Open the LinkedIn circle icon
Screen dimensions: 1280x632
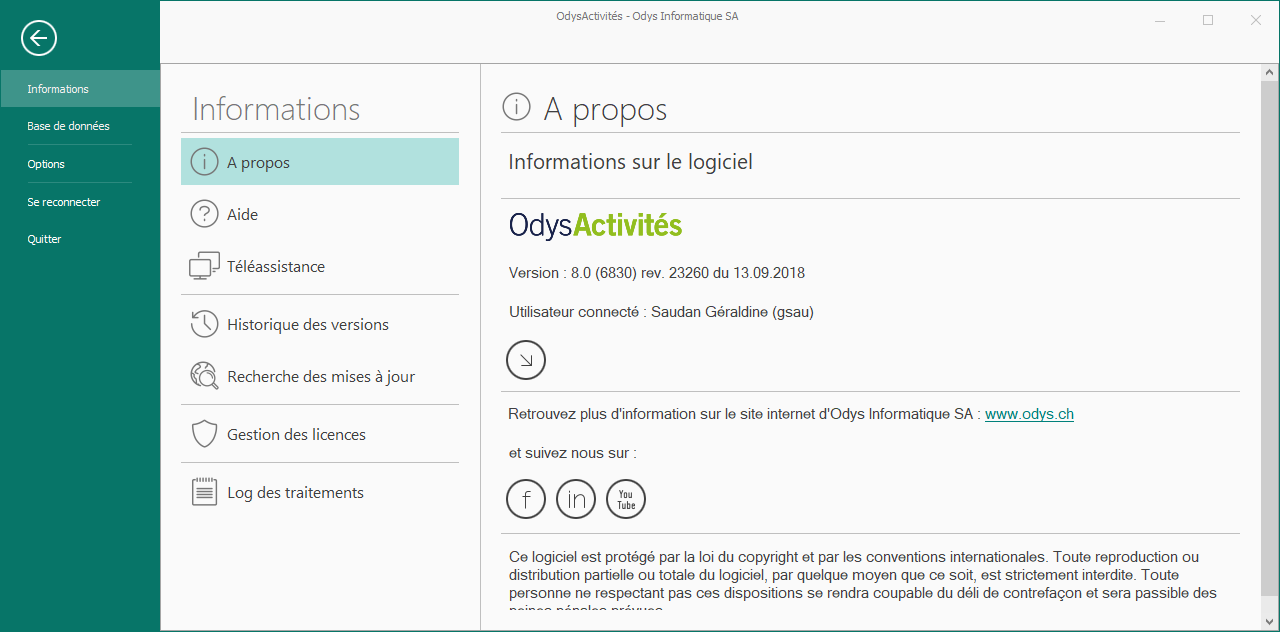(x=576, y=499)
